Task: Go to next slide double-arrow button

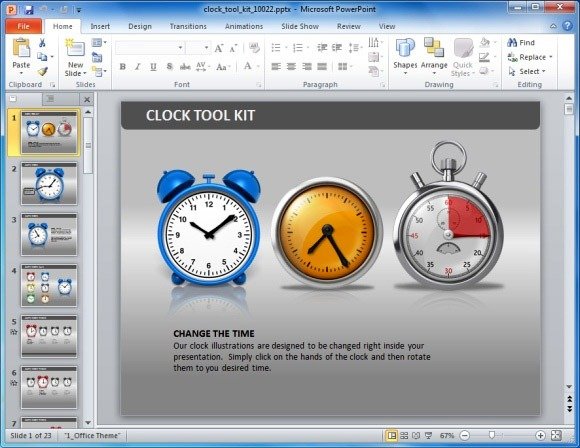Action: click(569, 408)
